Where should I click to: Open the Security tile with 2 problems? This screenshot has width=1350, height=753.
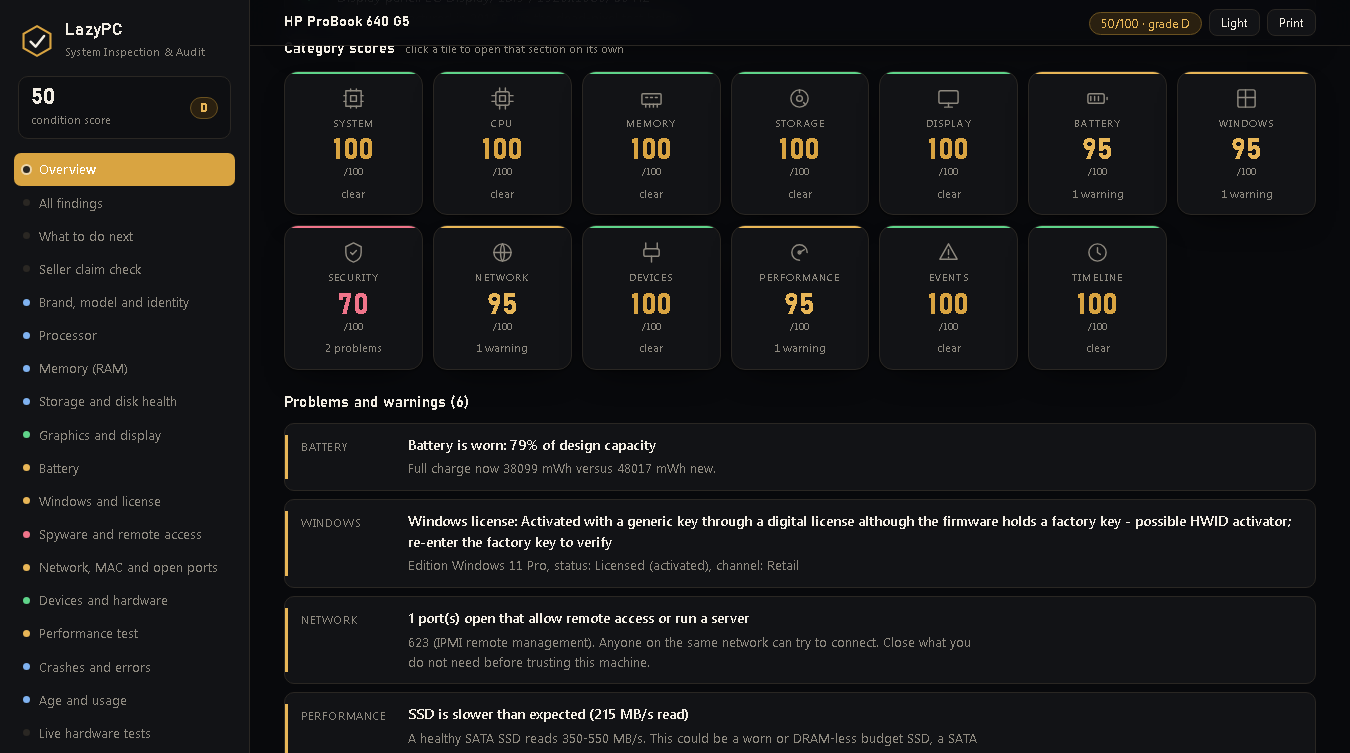point(353,298)
